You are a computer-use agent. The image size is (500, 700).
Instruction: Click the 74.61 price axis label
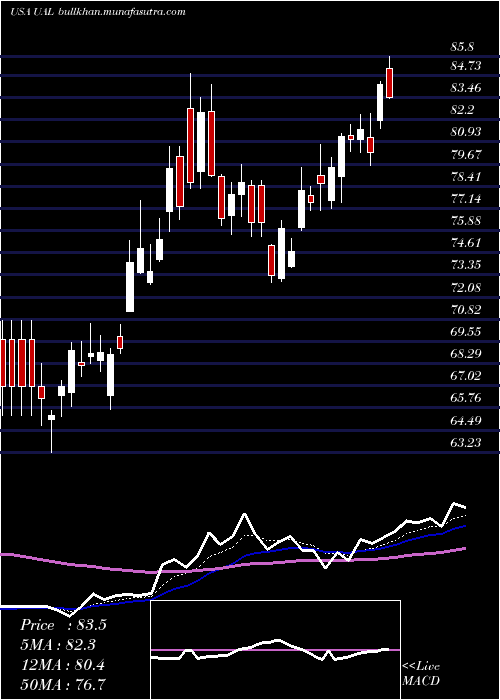[x=466, y=243]
